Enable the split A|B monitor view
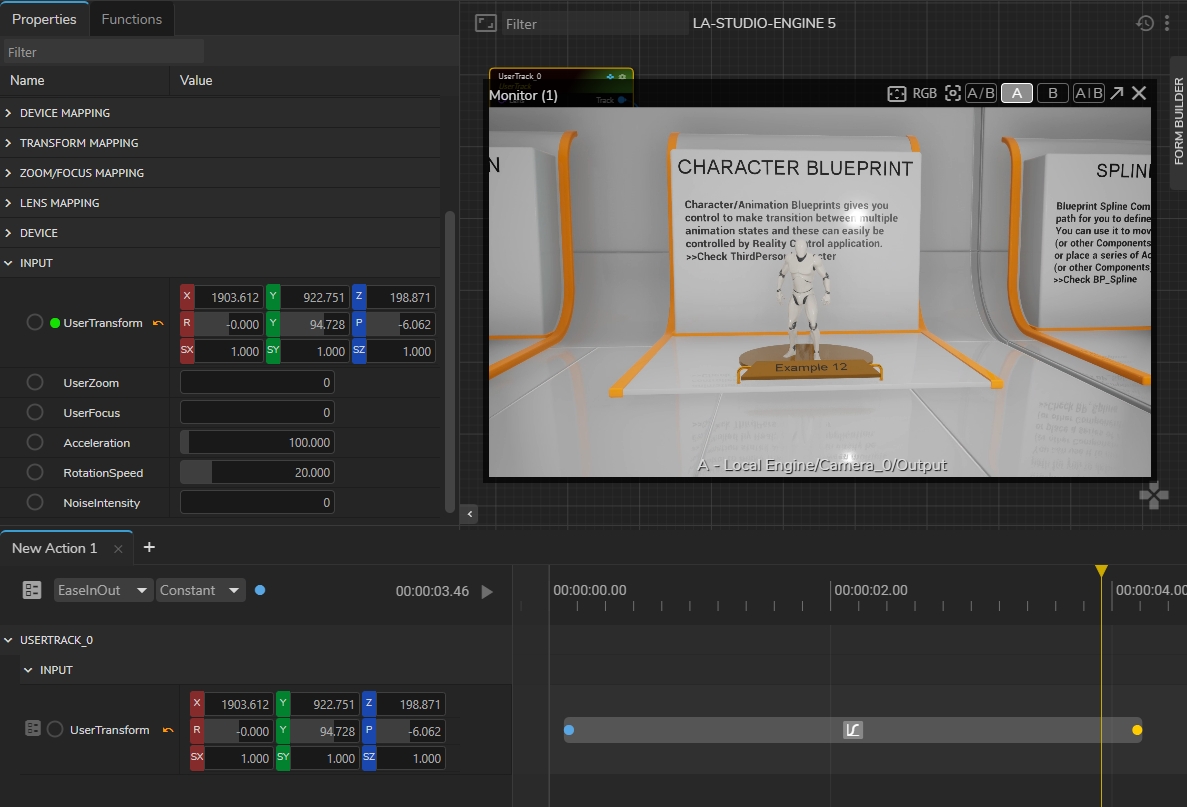The width and height of the screenshot is (1187, 807). point(1088,93)
